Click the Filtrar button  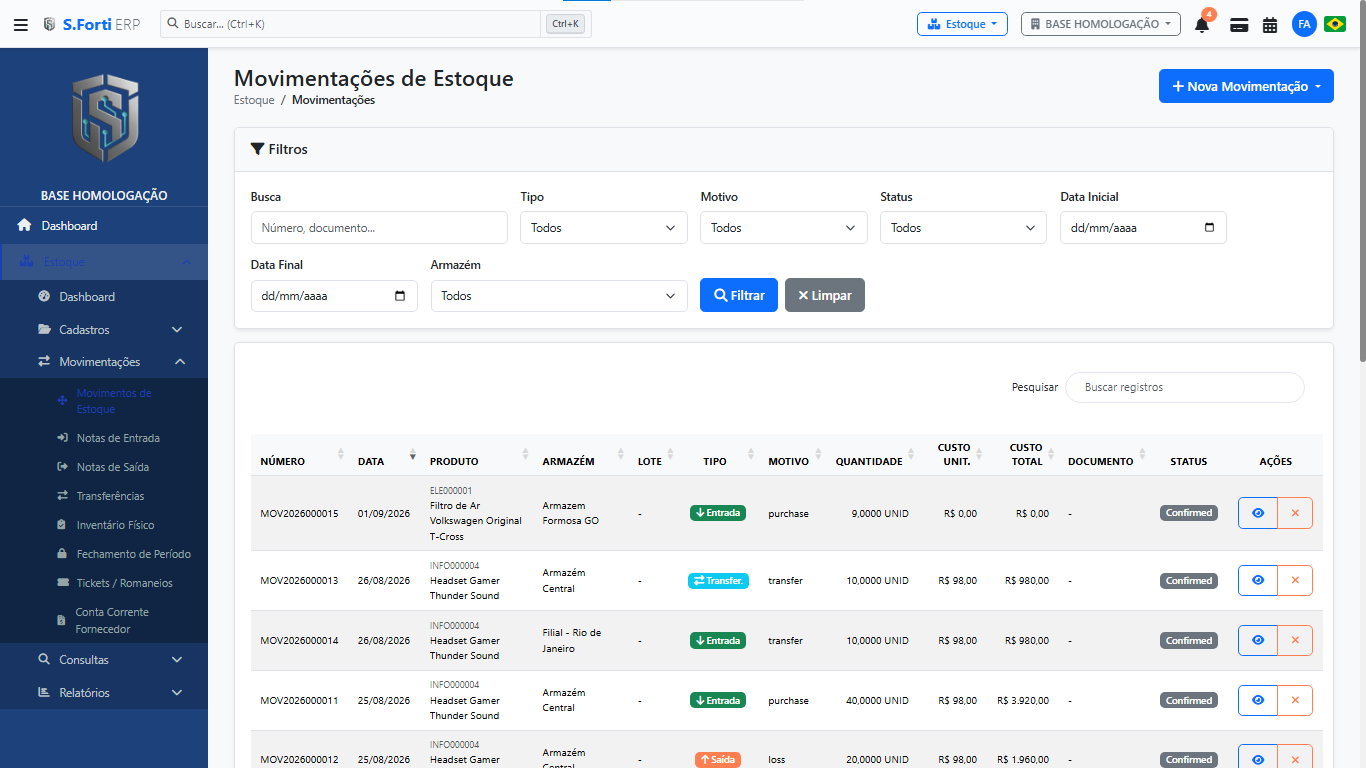click(x=739, y=295)
